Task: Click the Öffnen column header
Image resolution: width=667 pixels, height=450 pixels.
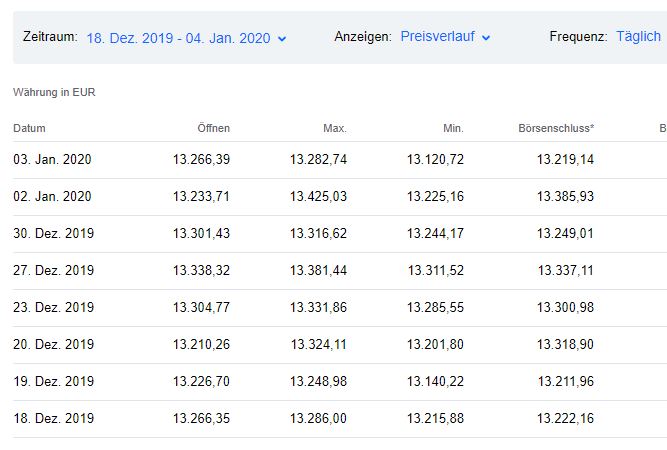Action: (213, 128)
